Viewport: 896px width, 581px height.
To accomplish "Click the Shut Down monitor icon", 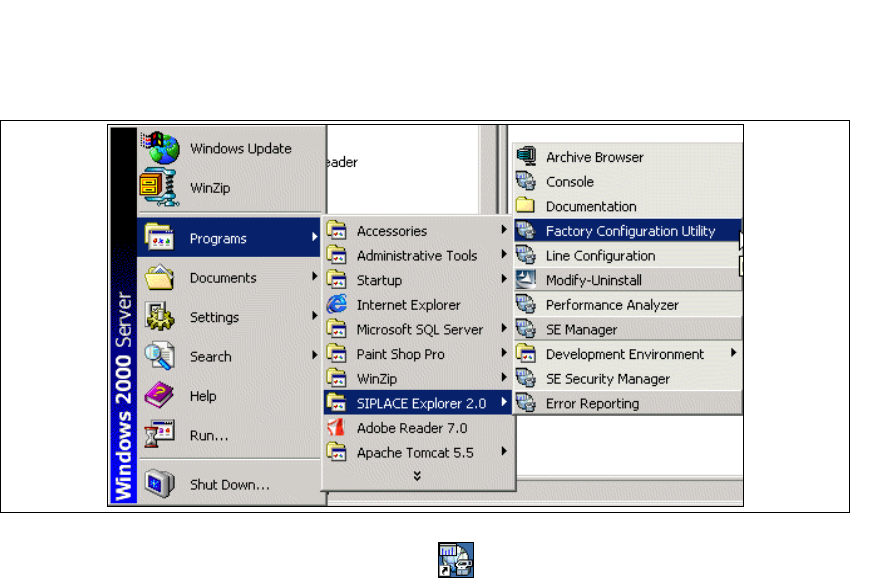I will (x=159, y=484).
